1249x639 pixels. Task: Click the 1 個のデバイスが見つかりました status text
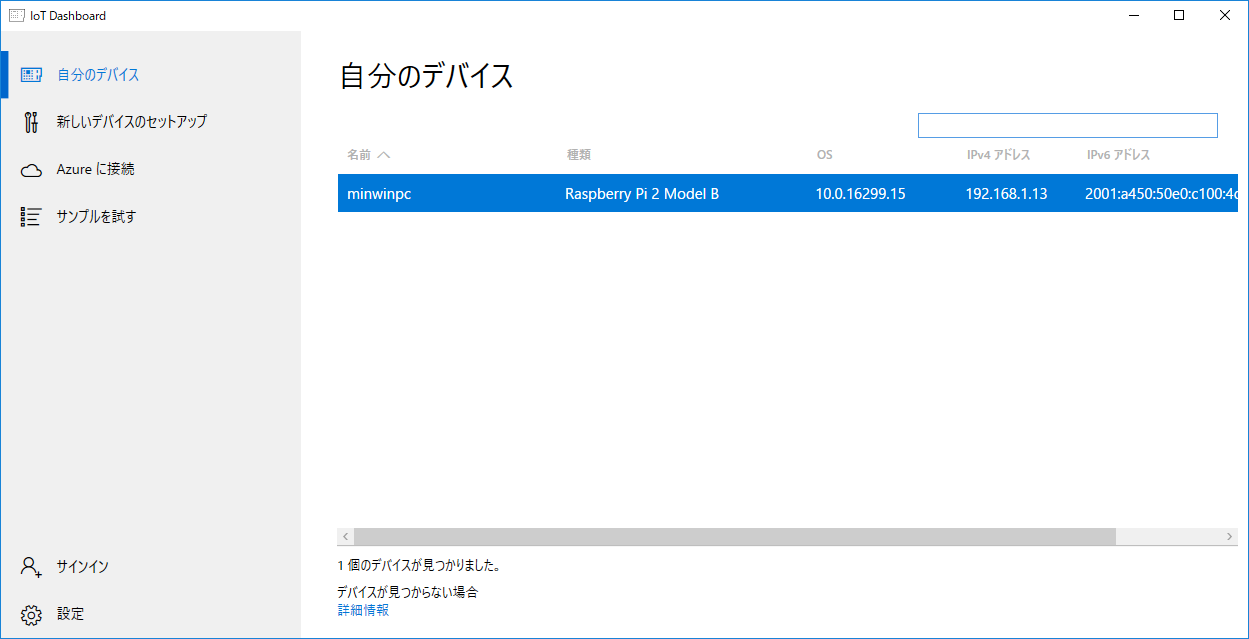tap(419, 566)
